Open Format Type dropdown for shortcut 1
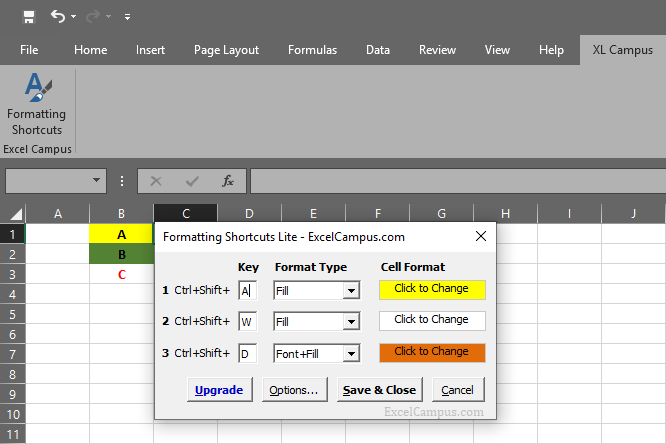The width and height of the screenshot is (666, 444). point(351,291)
